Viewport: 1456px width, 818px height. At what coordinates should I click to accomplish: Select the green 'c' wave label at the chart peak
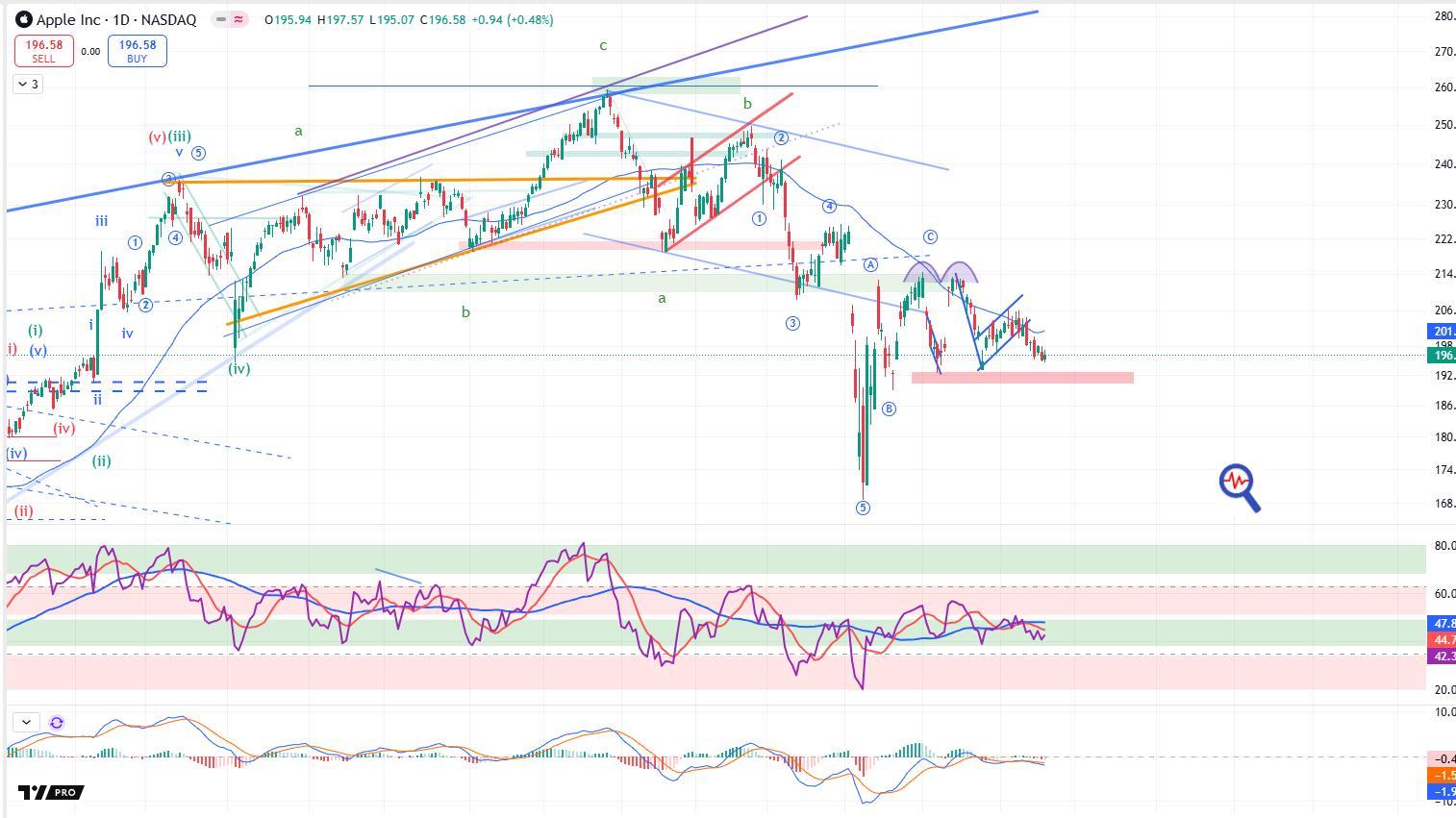point(603,45)
